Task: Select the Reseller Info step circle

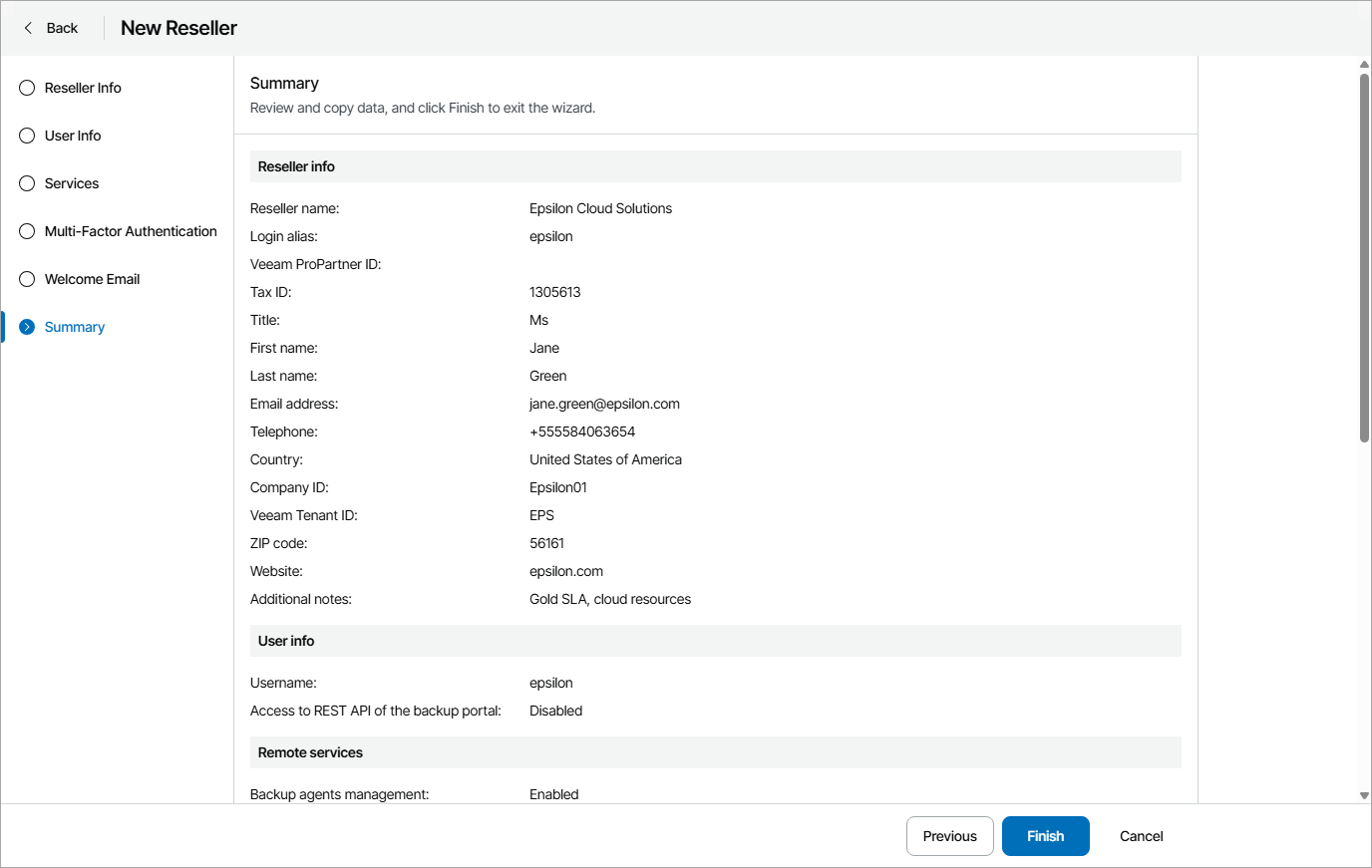Action: tap(26, 88)
